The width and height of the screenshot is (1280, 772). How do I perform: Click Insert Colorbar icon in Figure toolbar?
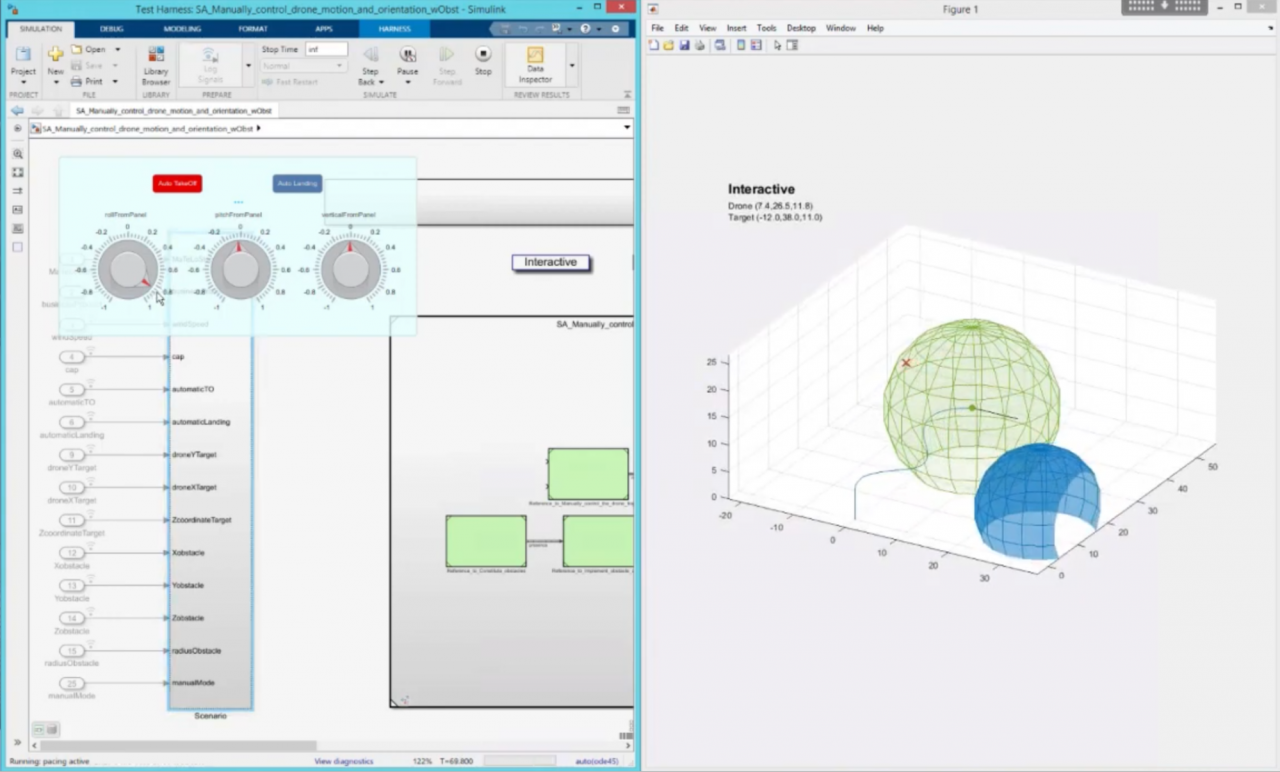[x=741, y=45]
